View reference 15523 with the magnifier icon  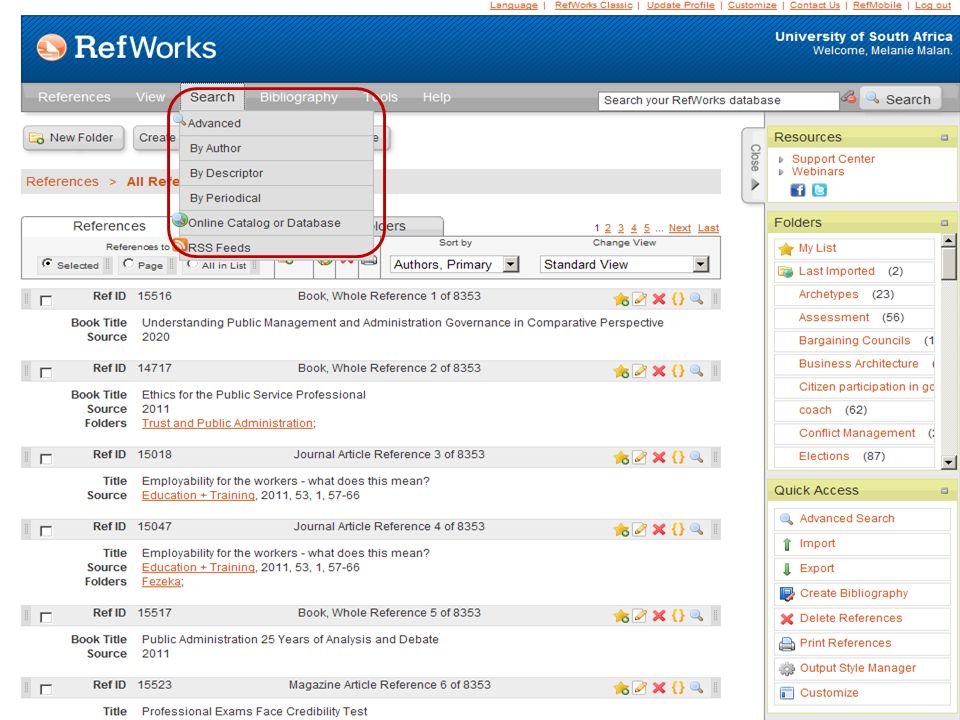696,688
